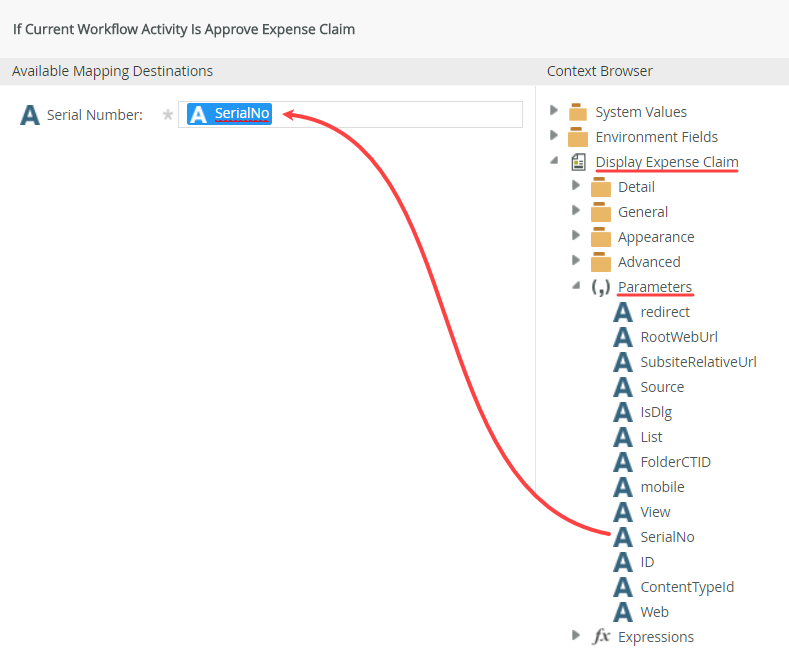This screenshot has height=649, width=789.
Task: Click the text icon beside Source
Action: point(622,387)
